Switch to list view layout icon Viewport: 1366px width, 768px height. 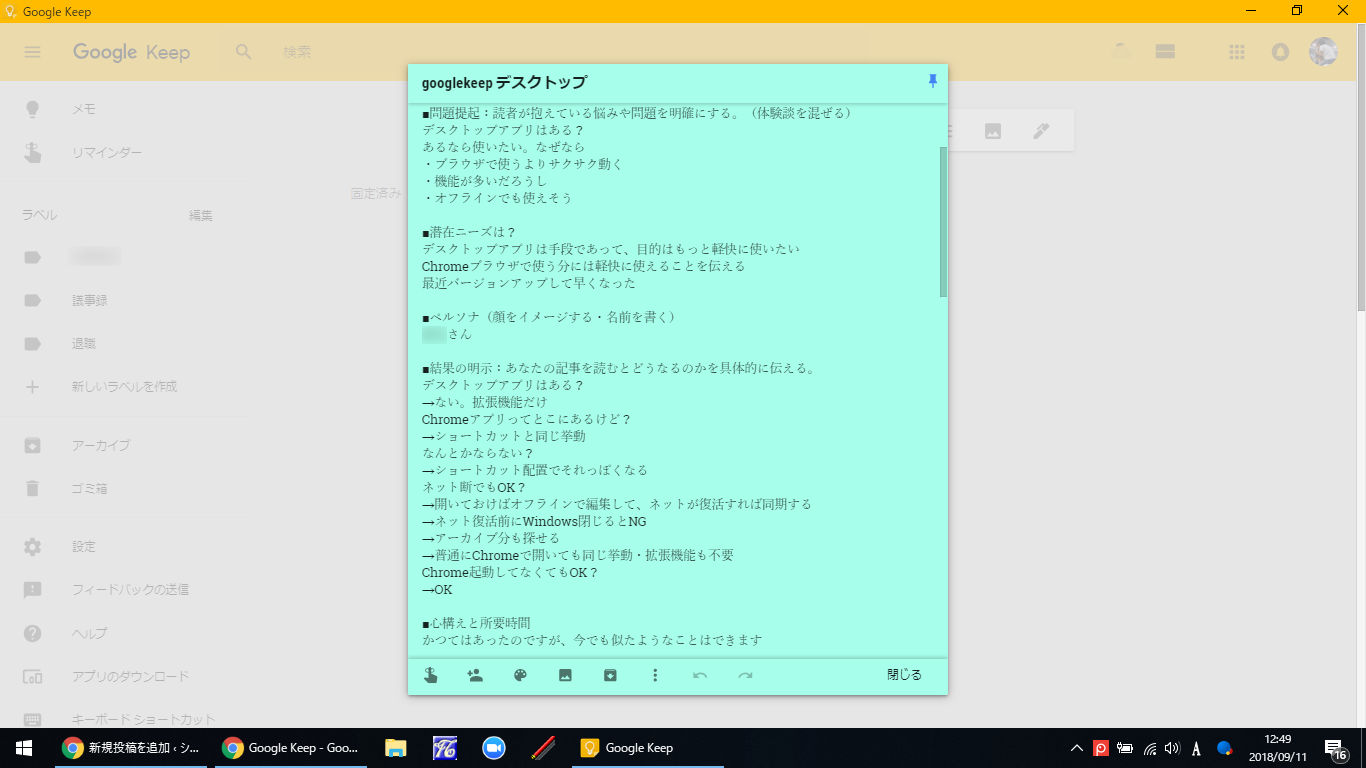point(1164,52)
